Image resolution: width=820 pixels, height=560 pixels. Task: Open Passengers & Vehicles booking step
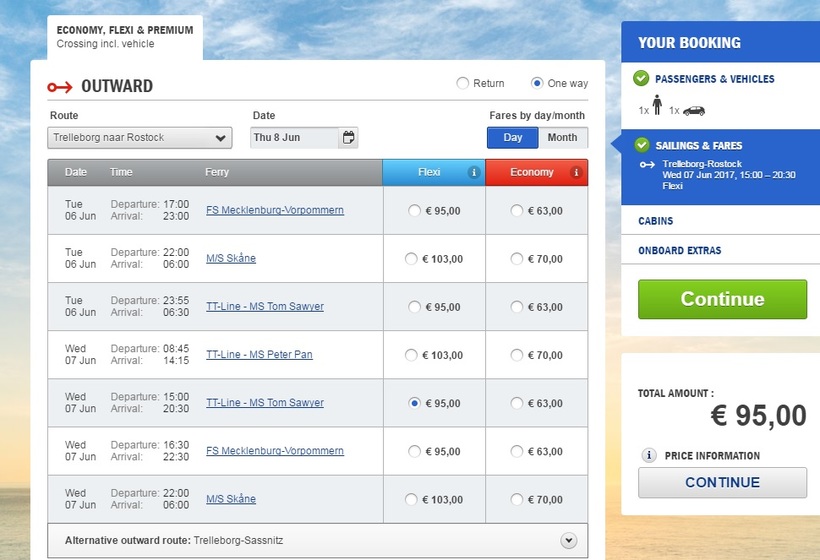[714, 79]
